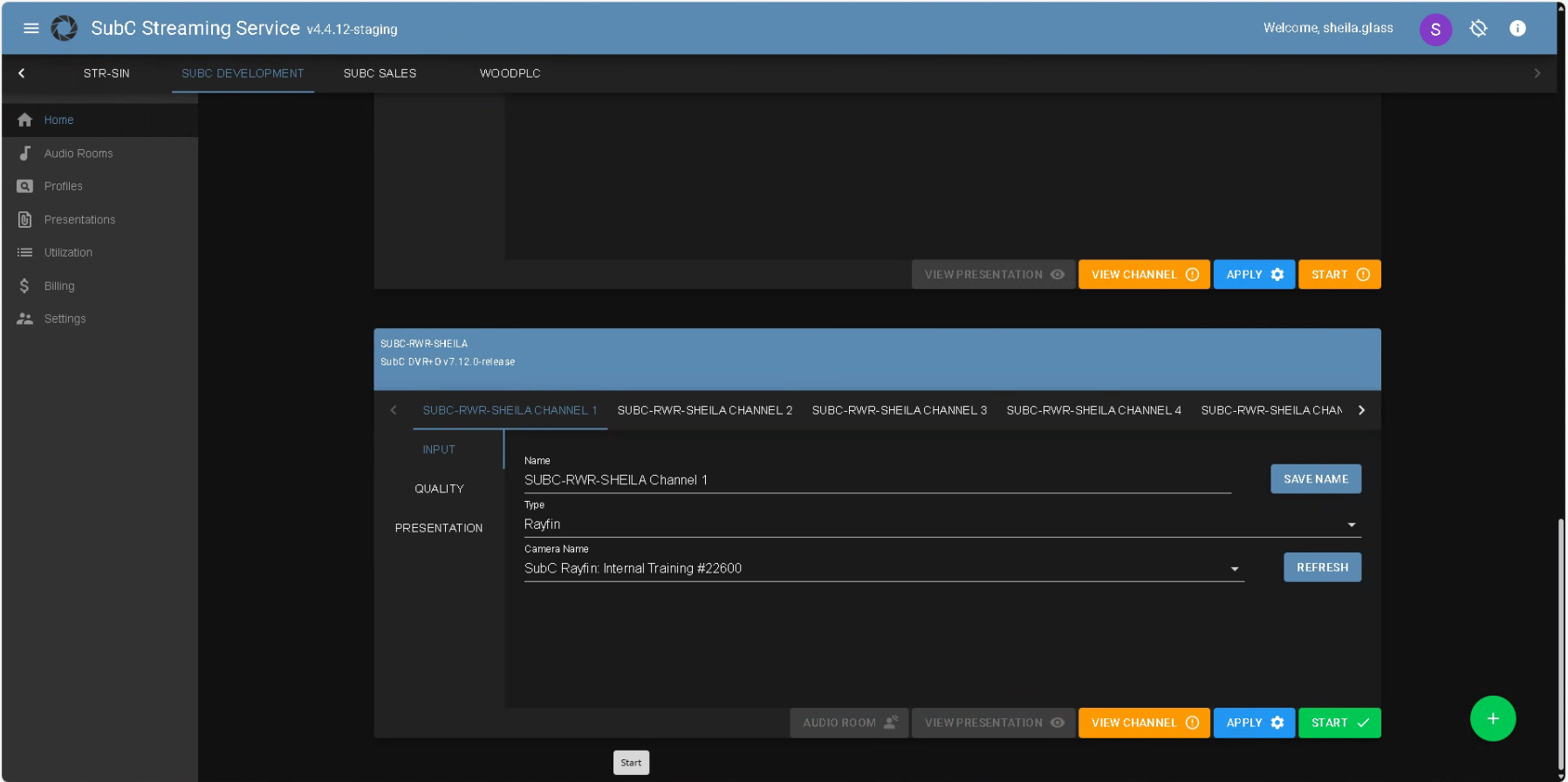Switch to SUBC SALES tab

pyautogui.click(x=380, y=73)
